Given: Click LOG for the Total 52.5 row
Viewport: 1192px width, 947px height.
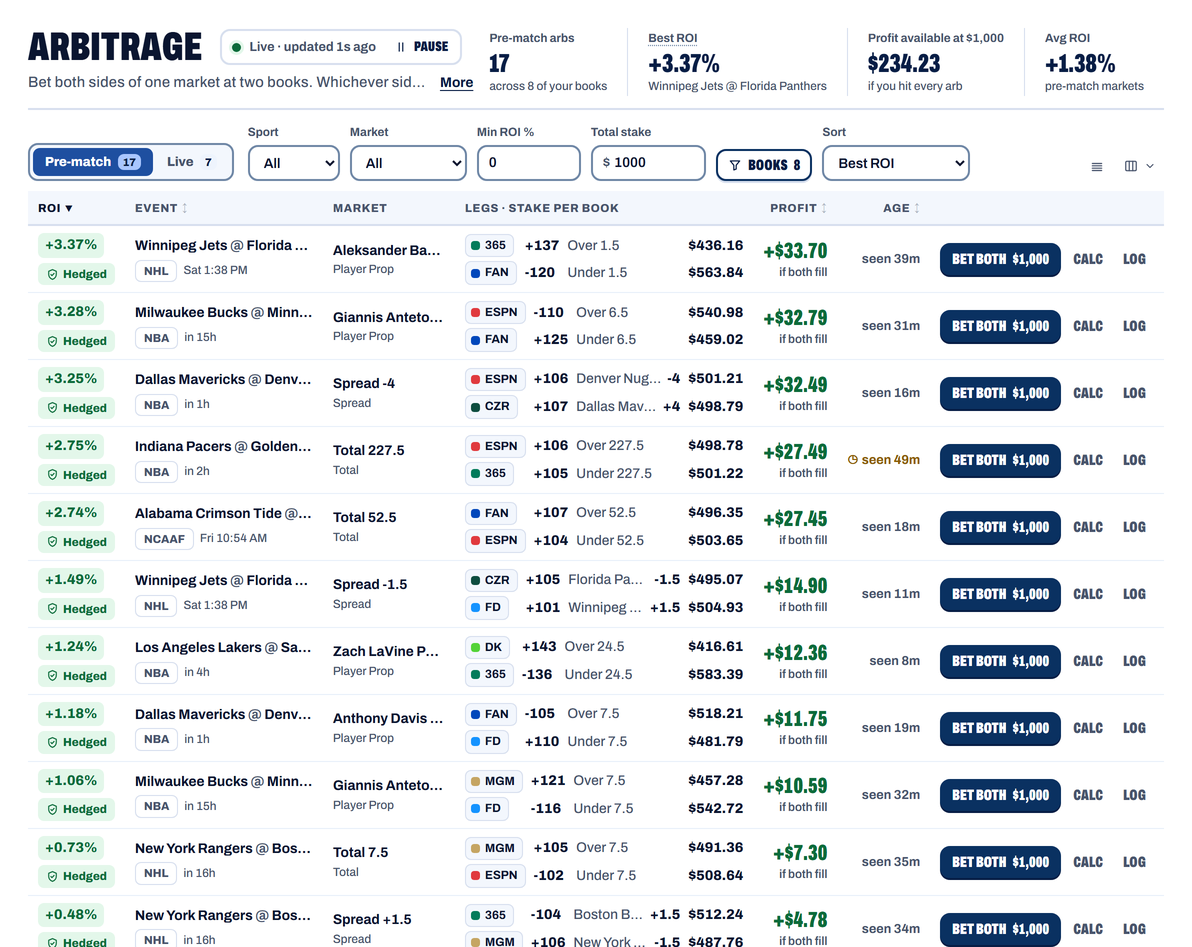Looking at the screenshot, I should tap(1133, 527).
